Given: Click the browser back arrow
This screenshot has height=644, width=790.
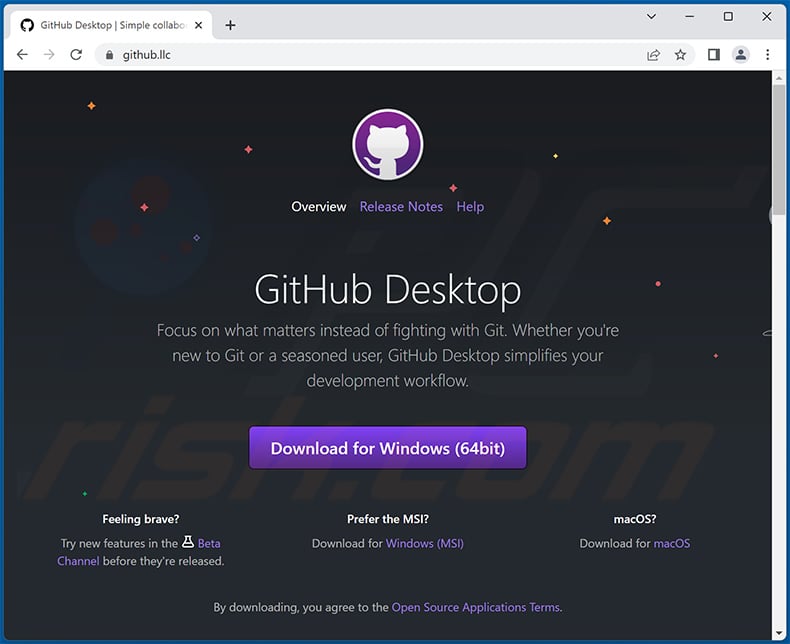Looking at the screenshot, I should [x=22, y=54].
